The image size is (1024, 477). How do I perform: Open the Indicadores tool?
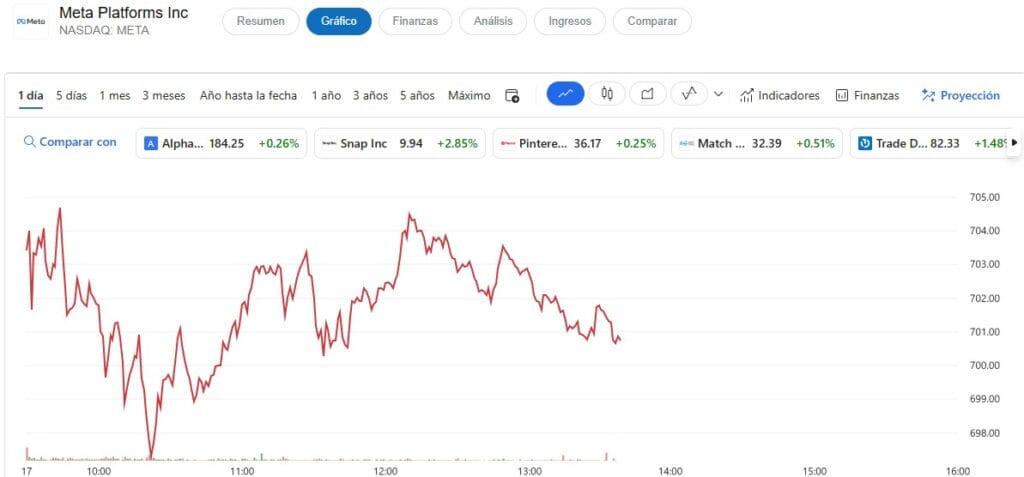tap(779, 95)
